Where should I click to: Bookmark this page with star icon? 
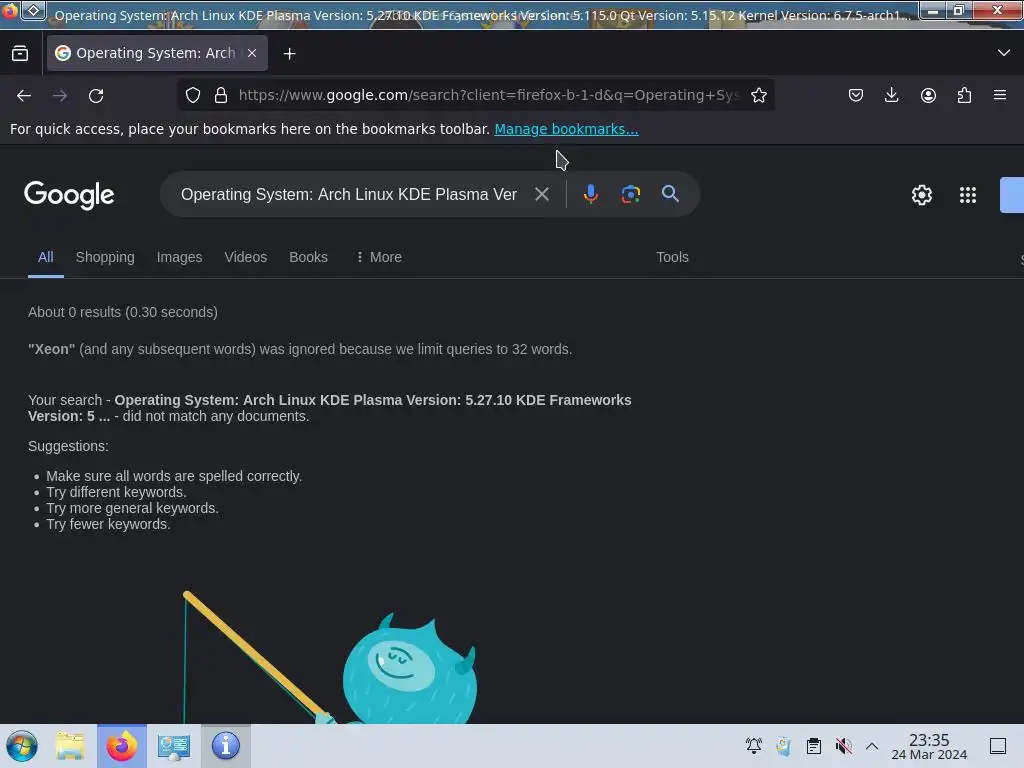pyautogui.click(x=759, y=95)
